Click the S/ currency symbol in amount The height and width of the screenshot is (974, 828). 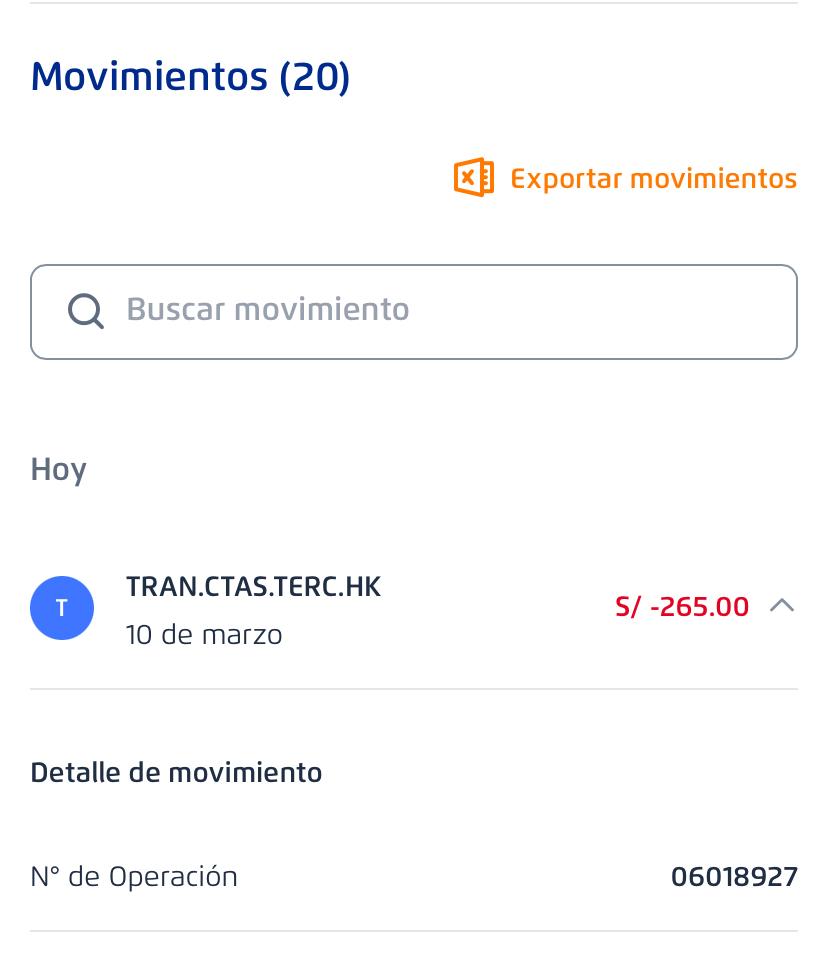point(628,607)
